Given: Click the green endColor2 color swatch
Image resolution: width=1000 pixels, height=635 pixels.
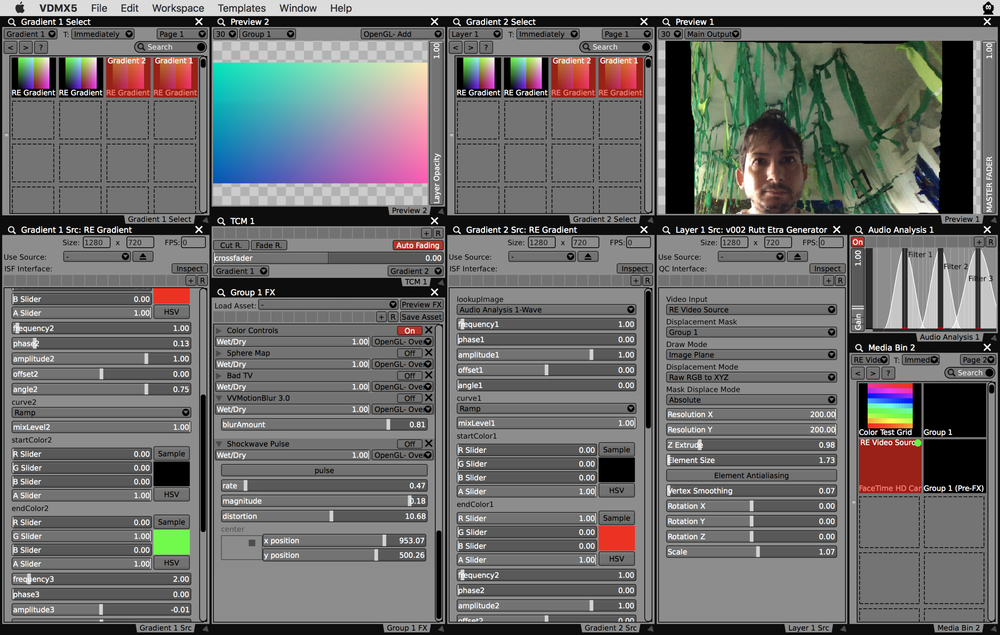Looking at the screenshot, I should [171, 543].
